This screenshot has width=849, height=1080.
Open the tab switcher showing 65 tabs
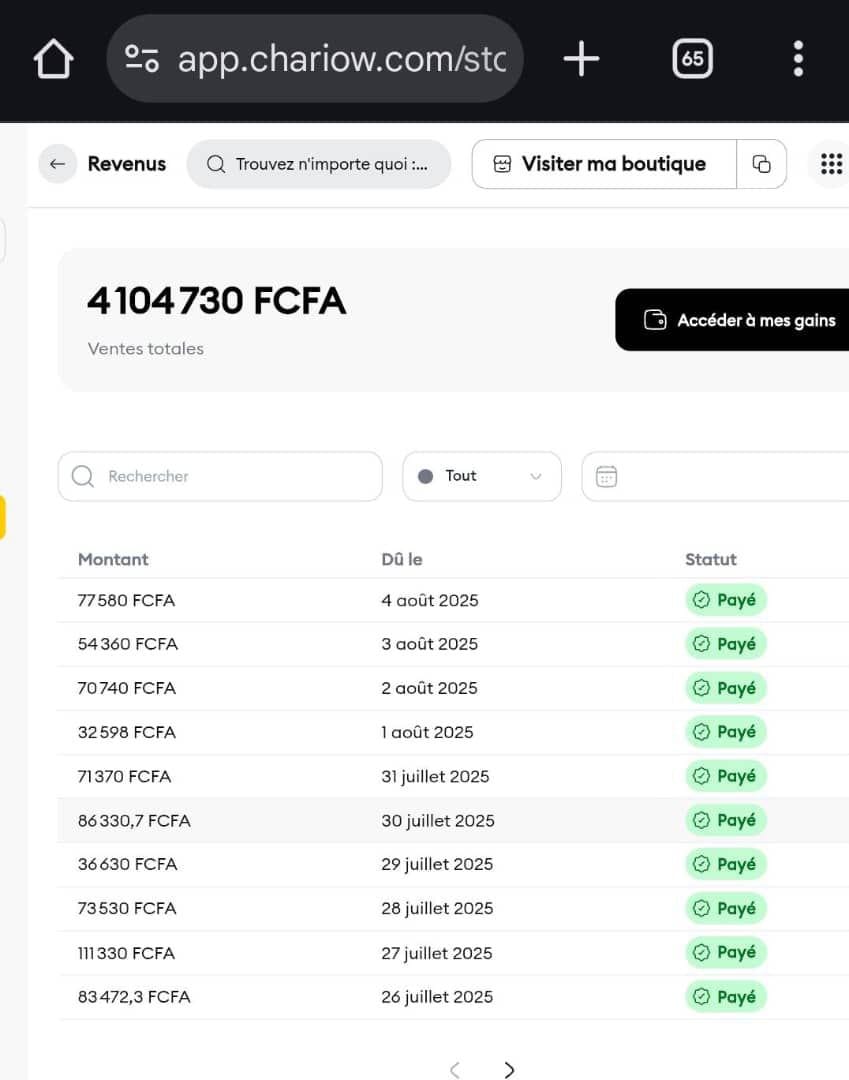coord(692,59)
